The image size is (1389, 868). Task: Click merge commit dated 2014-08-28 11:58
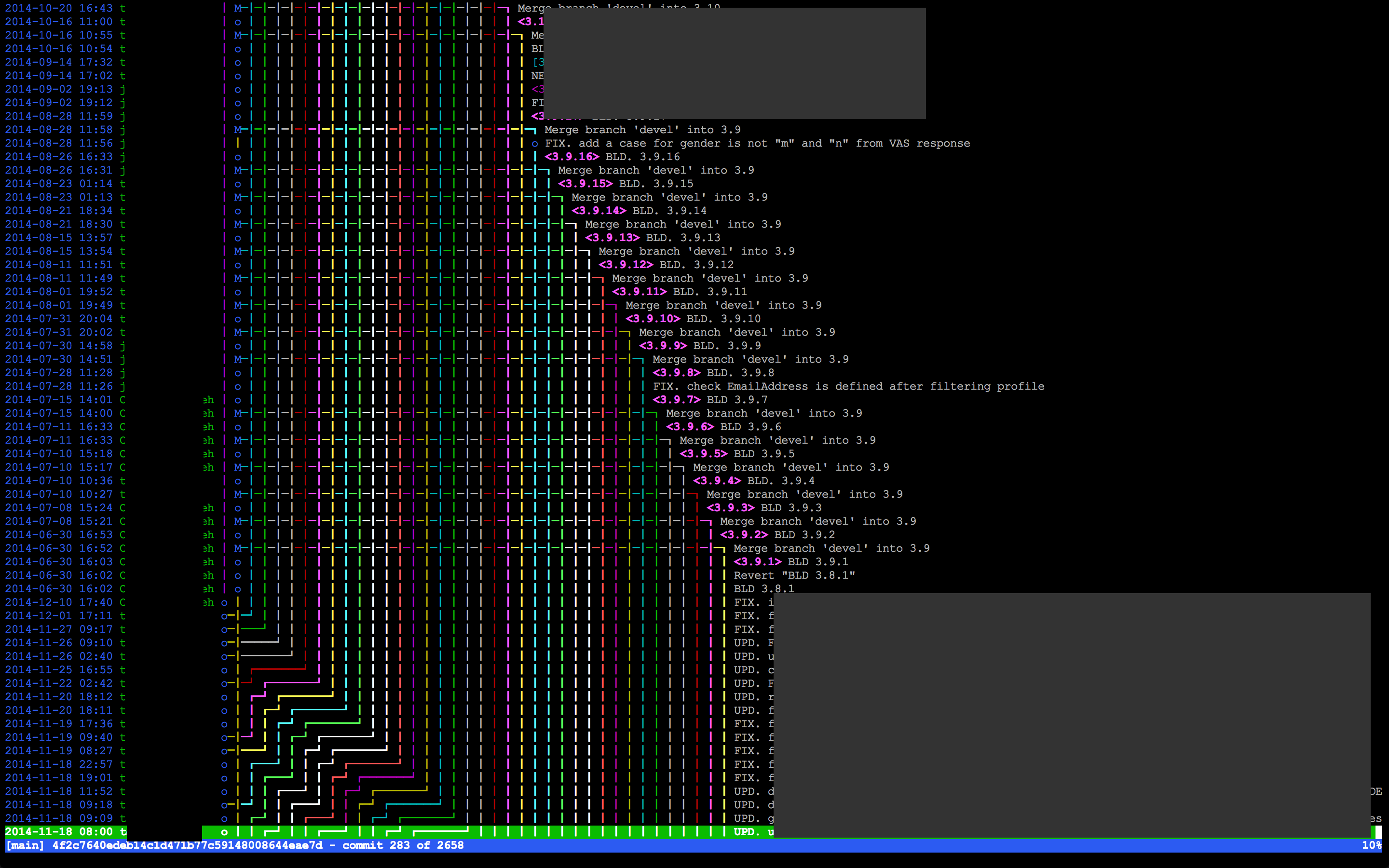pyautogui.click(x=642, y=130)
